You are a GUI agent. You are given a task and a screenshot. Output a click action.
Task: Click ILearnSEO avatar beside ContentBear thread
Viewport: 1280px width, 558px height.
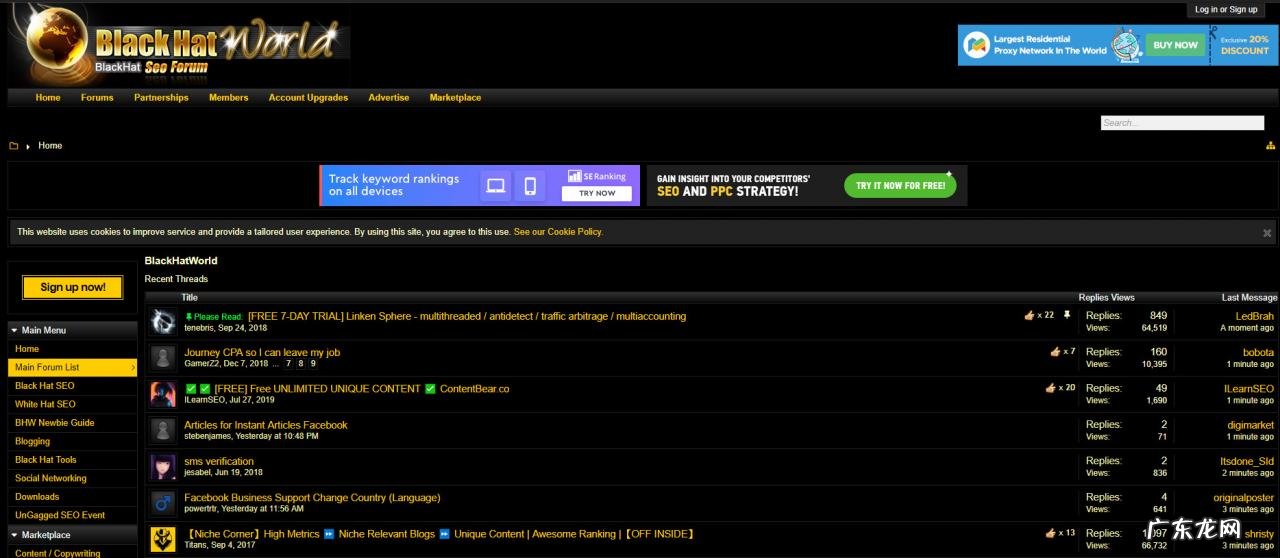coord(163,394)
